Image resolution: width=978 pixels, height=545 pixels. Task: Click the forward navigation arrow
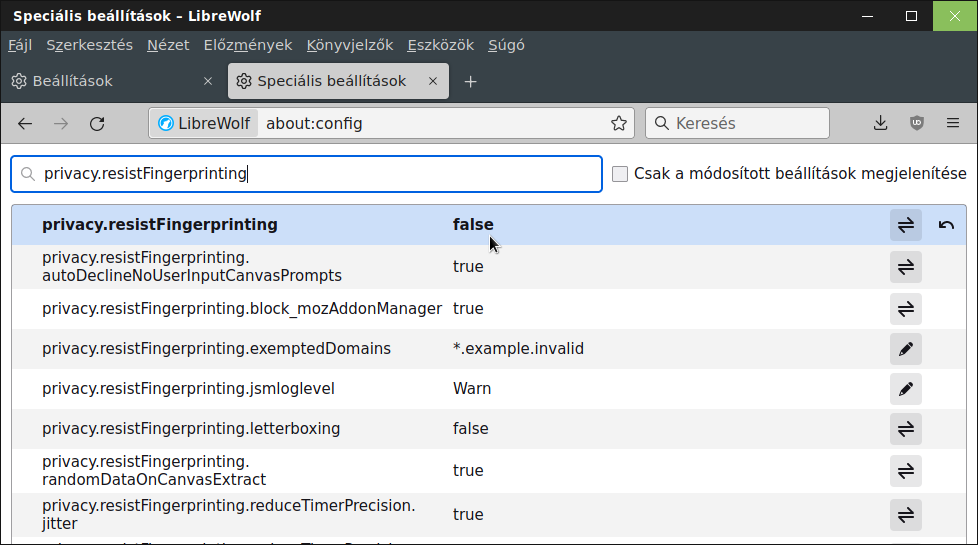[x=61, y=123]
